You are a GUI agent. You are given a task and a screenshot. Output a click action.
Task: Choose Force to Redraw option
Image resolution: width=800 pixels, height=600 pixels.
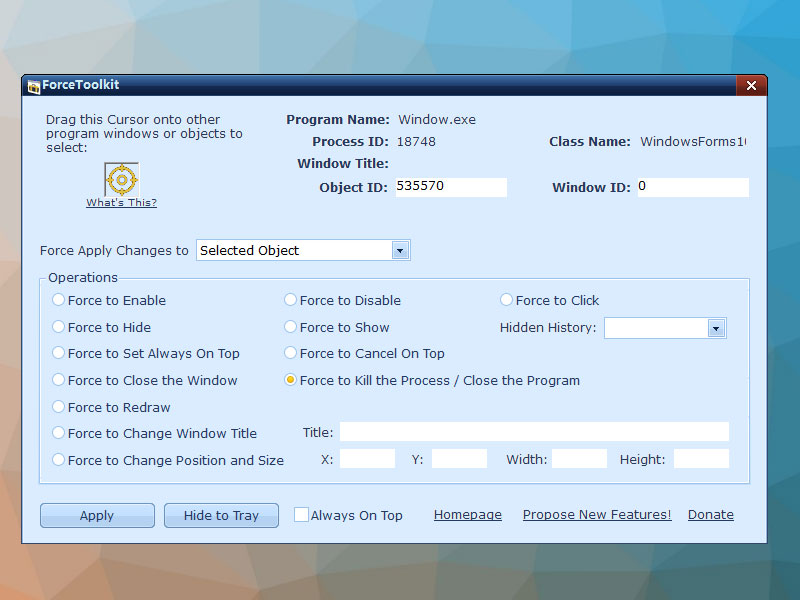pyautogui.click(x=59, y=407)
